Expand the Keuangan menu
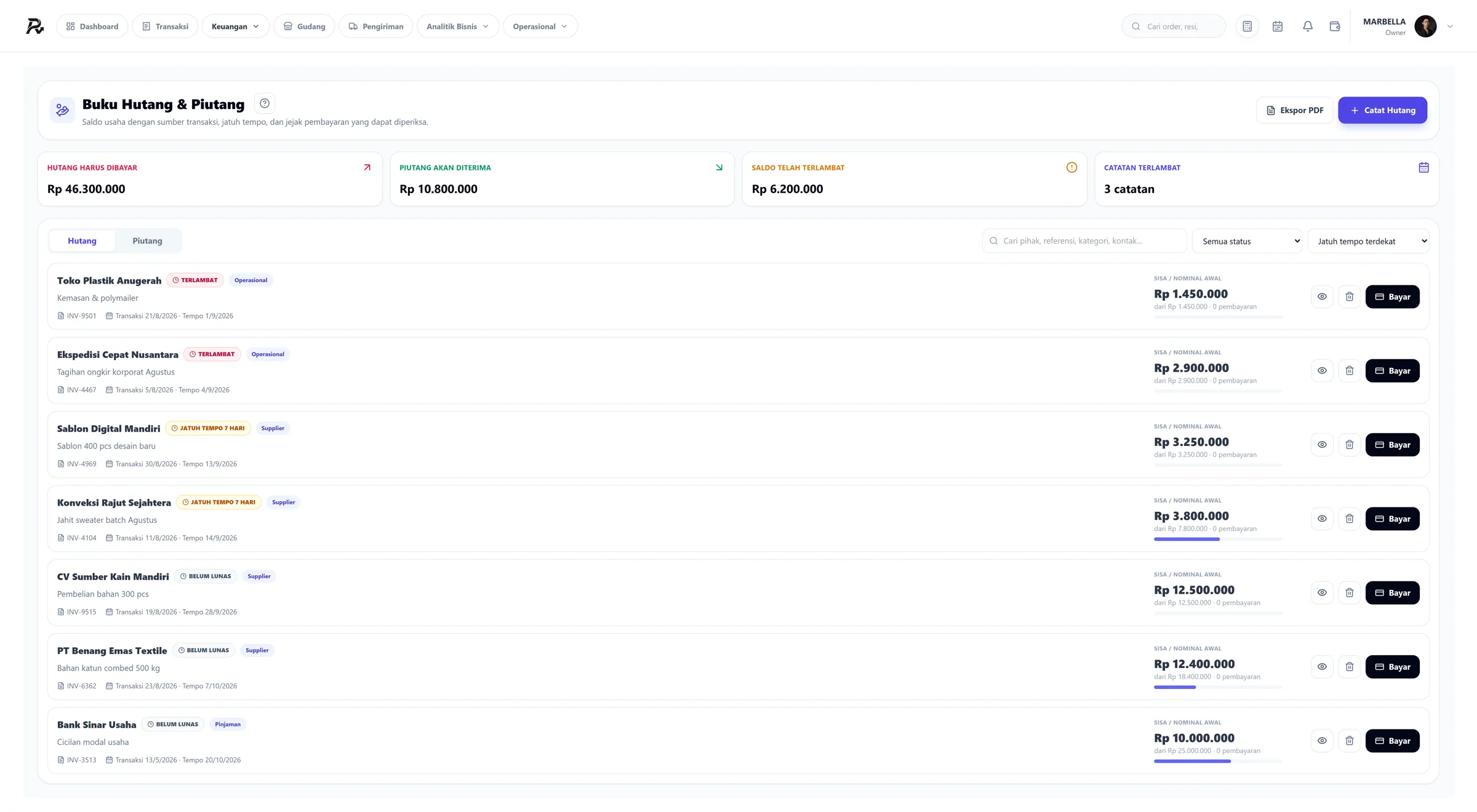The width and height of the screenshot is (1477, 812). 236,26
